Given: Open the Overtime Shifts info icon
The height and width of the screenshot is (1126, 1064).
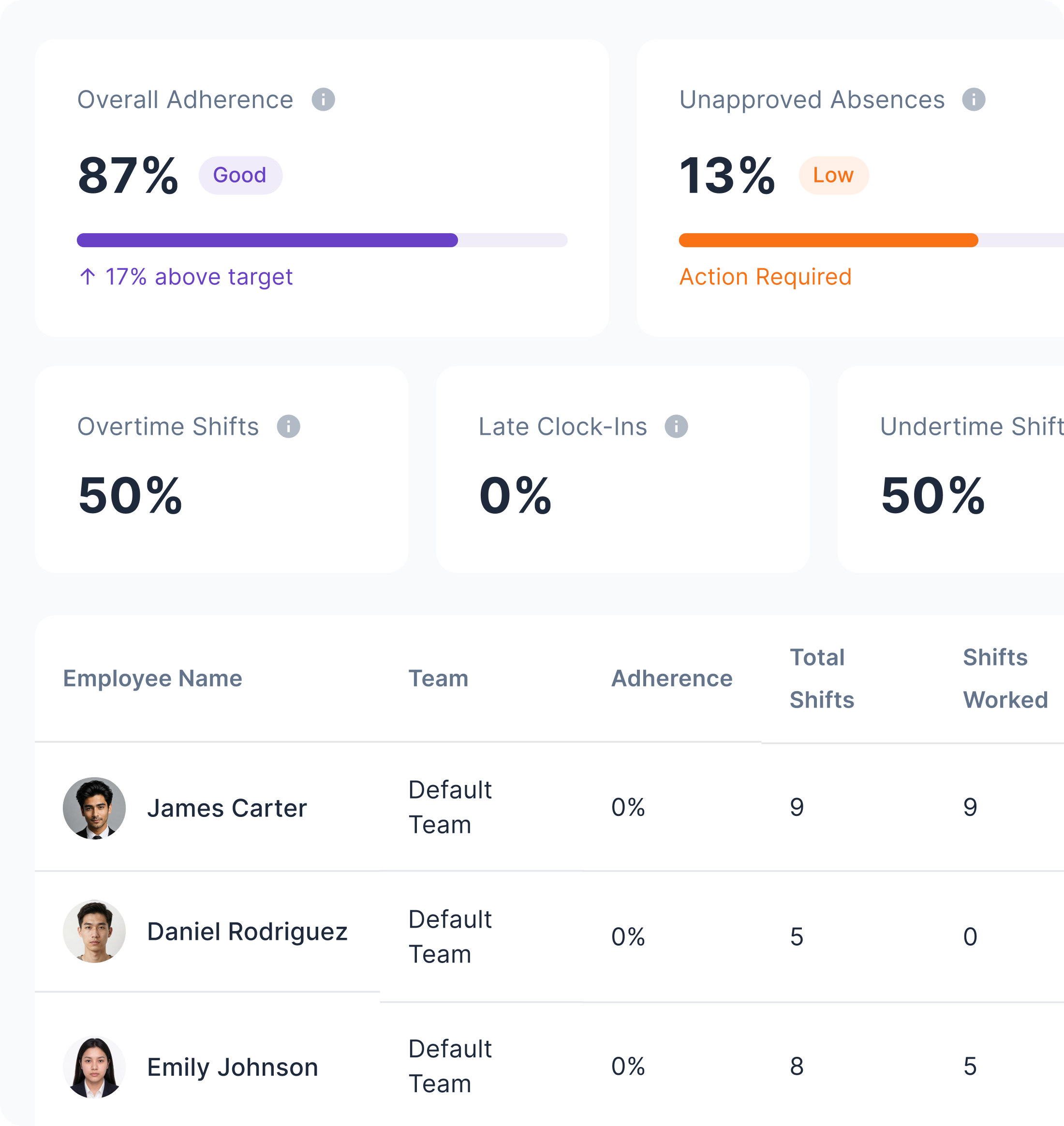Looking at the screenshot, I should pos(289,427).
